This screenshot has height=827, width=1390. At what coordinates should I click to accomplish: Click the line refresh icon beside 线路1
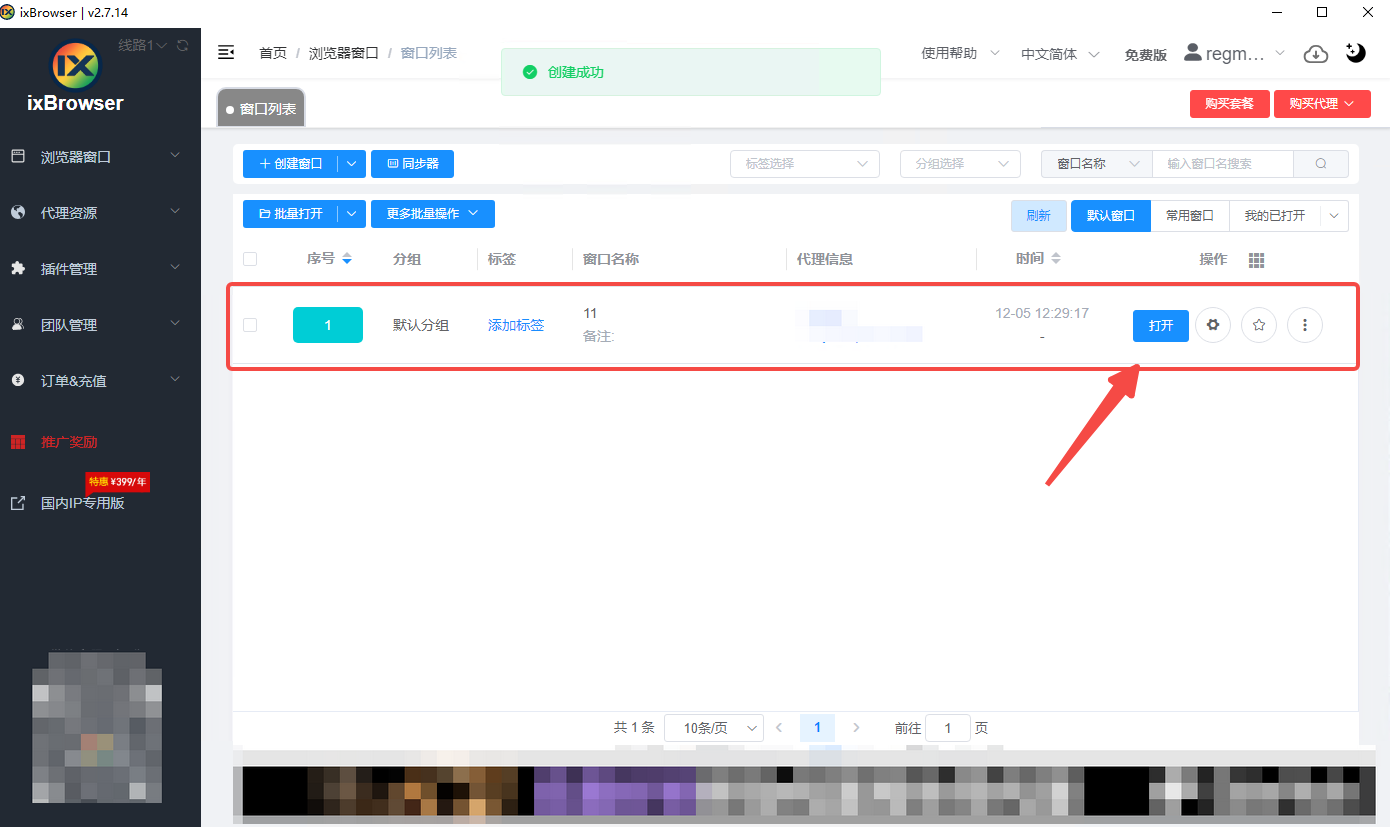coord(182,45)
